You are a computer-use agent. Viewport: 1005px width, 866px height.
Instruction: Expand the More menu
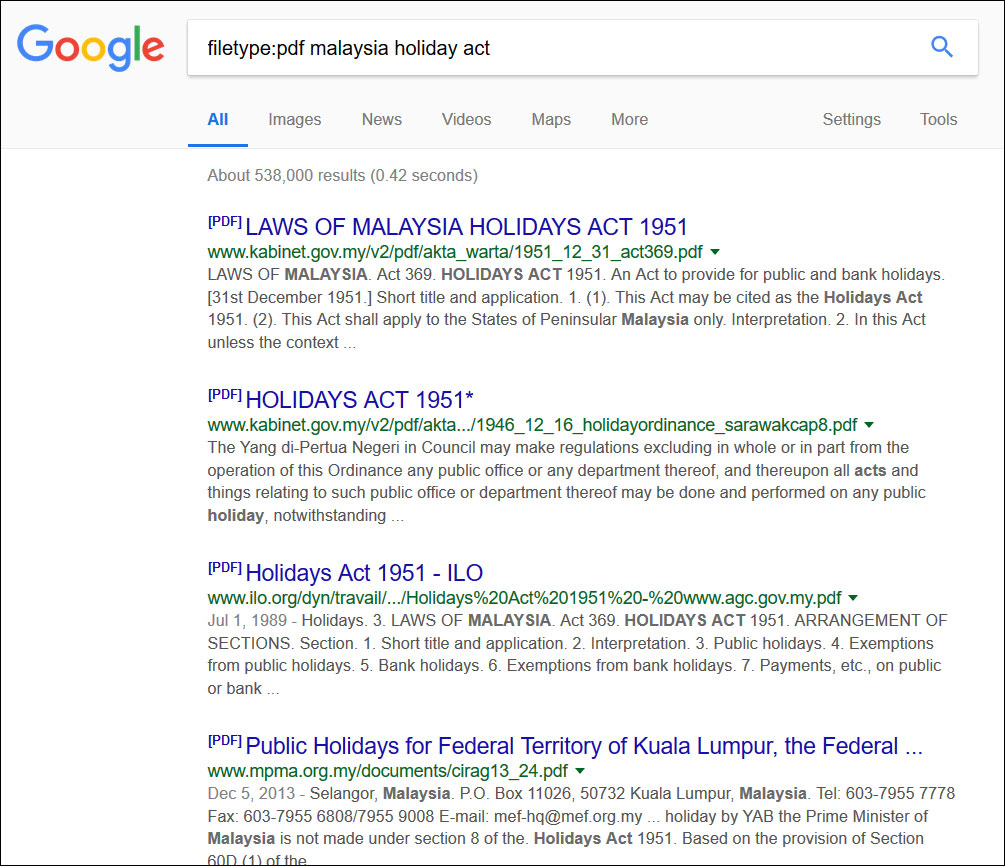tap(629, 119)
